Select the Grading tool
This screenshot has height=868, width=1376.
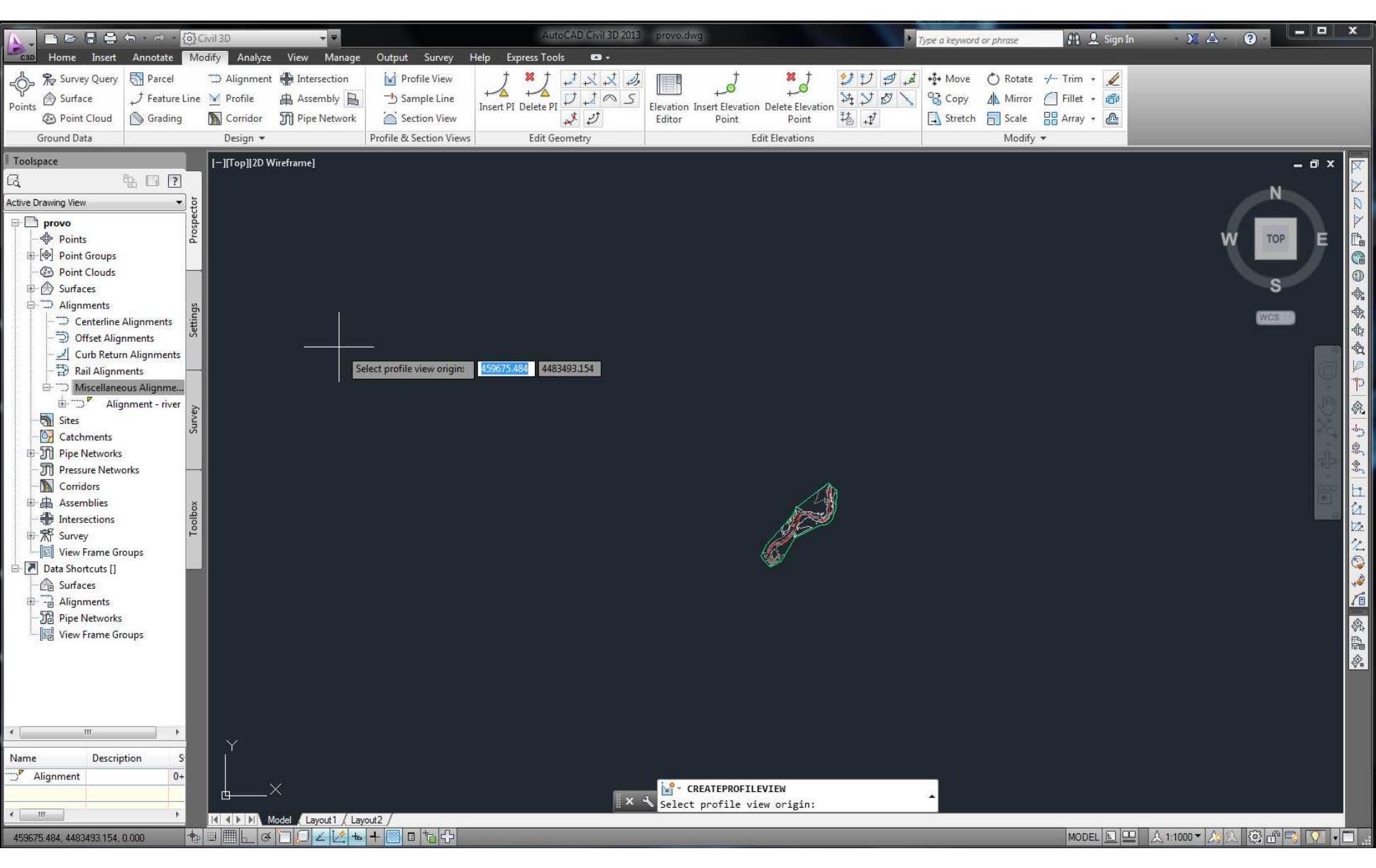(x=161, y=118)
